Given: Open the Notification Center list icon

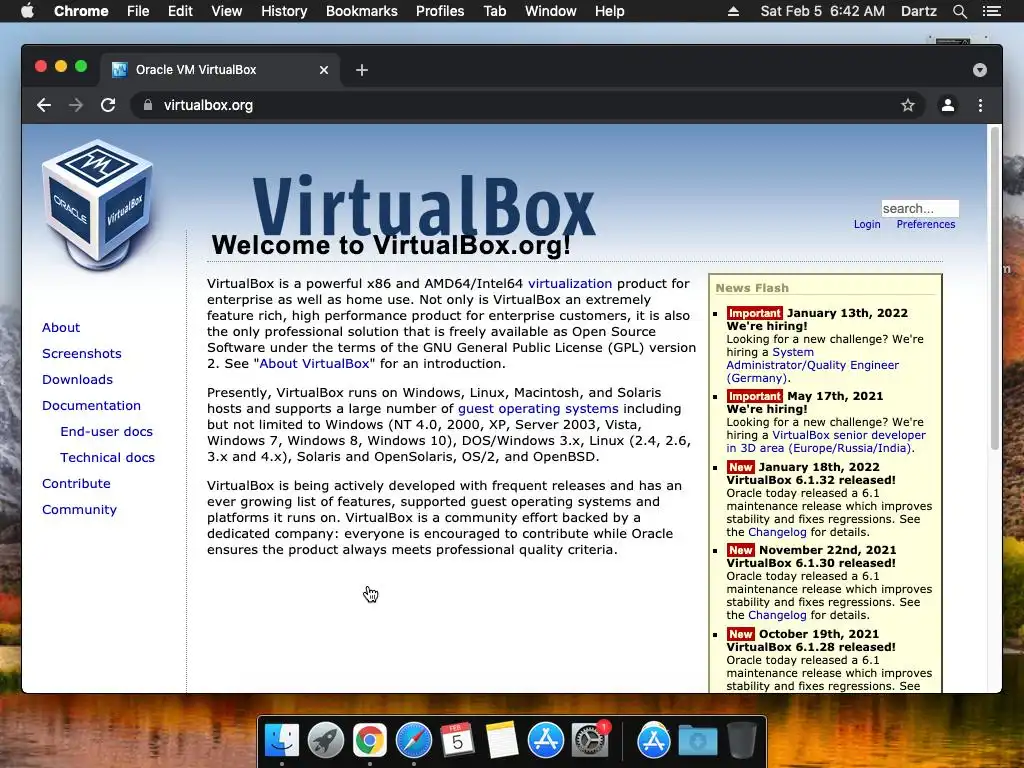Looking at the screenshot, I should pos(991,11).
